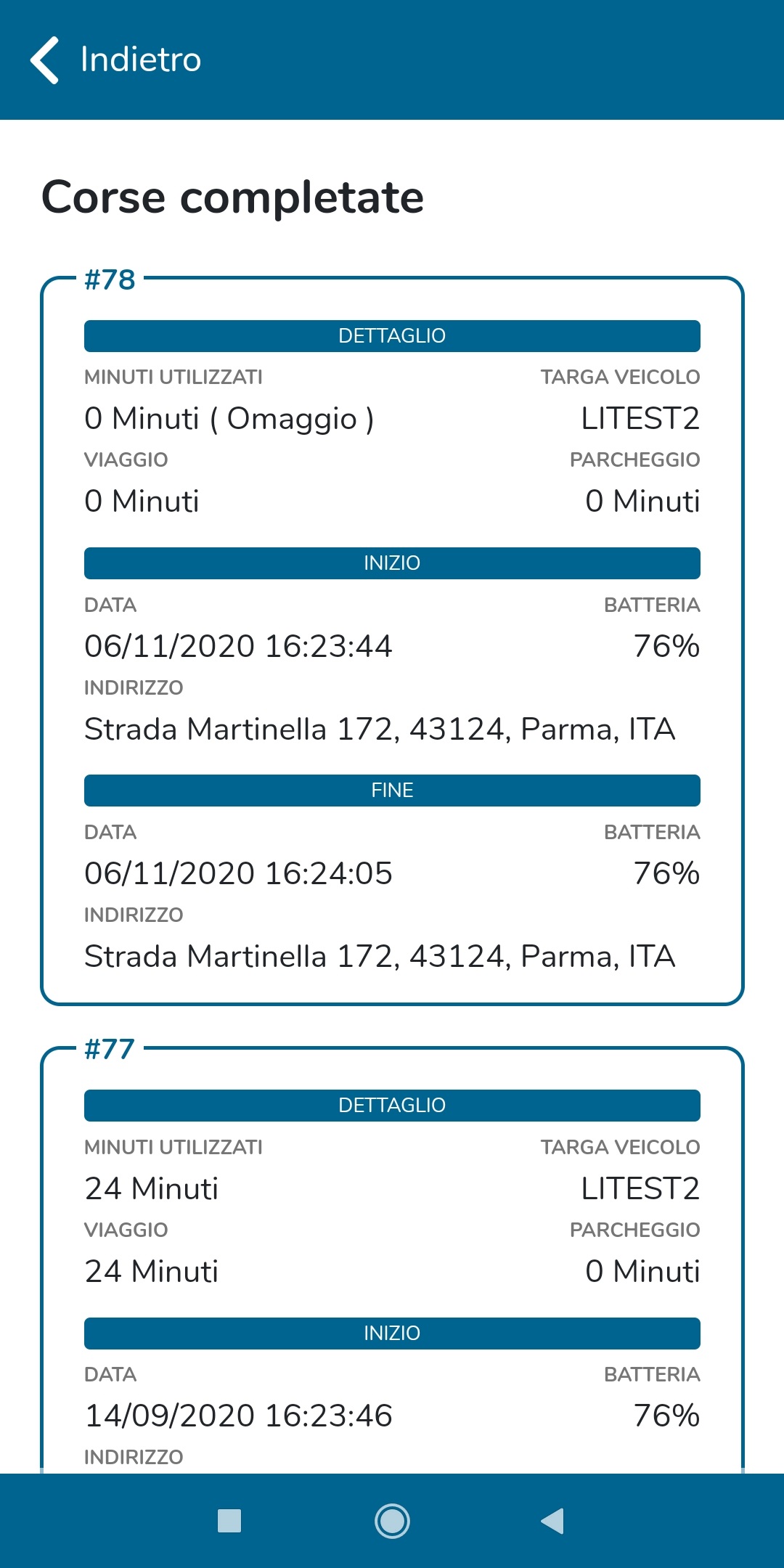Image resolution: width=784 pixels, height=1568 pixels.
Task: Tap the INIZIO bar of ride #77
Action: point(392,1334)
